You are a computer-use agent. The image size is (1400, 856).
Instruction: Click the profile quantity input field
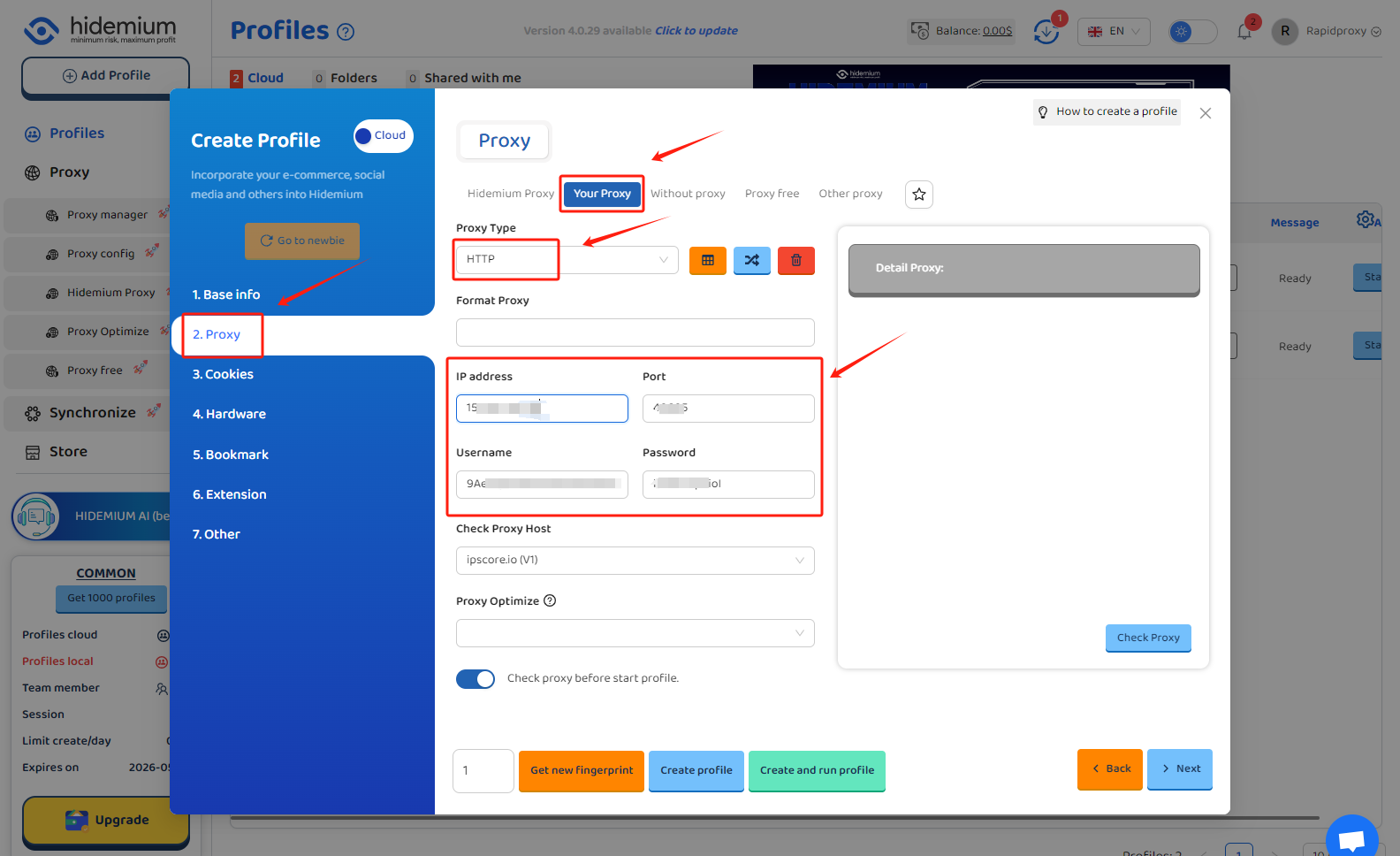click(483, 771)
